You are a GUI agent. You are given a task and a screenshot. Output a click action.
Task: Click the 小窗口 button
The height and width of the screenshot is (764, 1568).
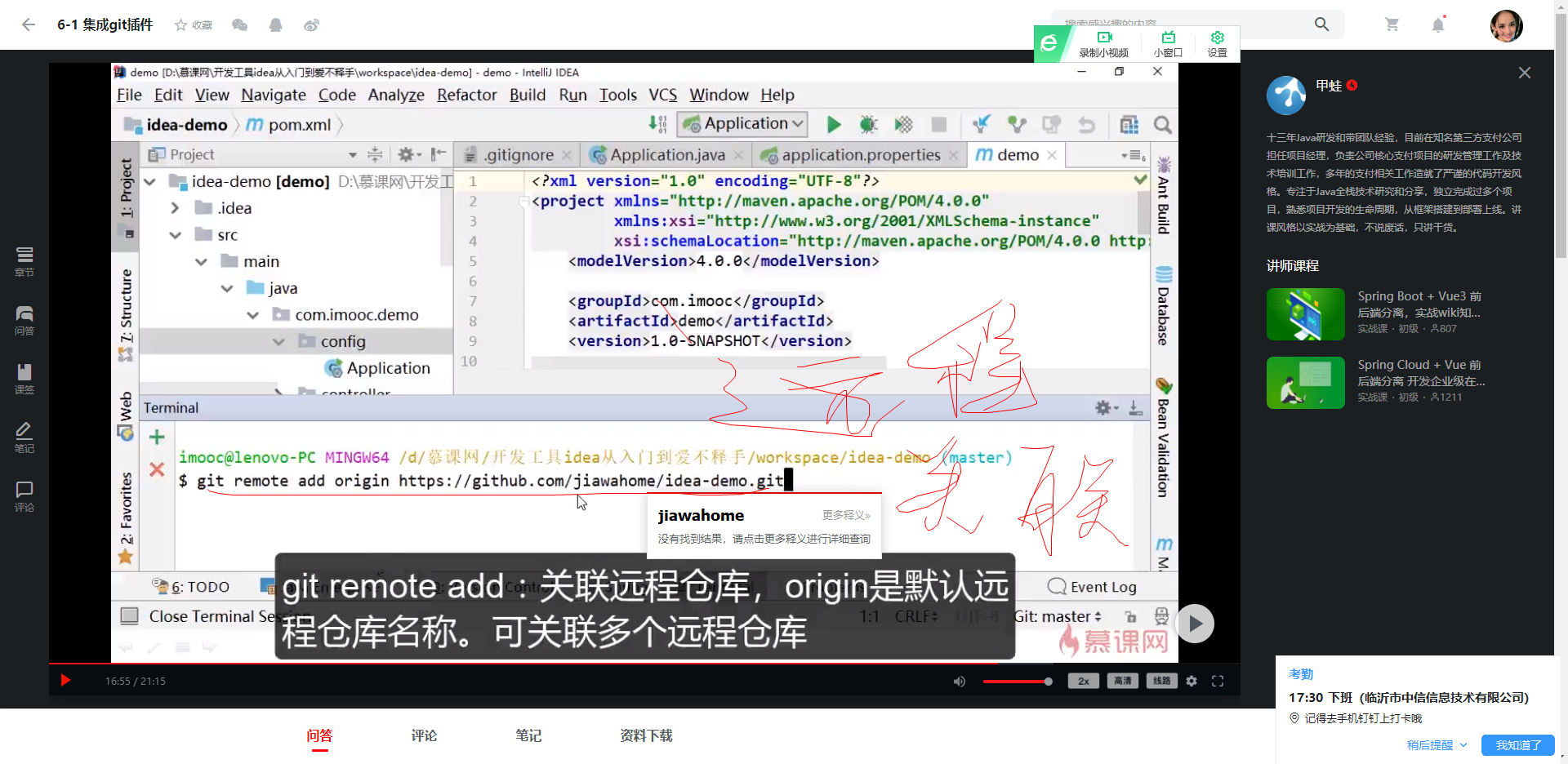point(1168,43)
